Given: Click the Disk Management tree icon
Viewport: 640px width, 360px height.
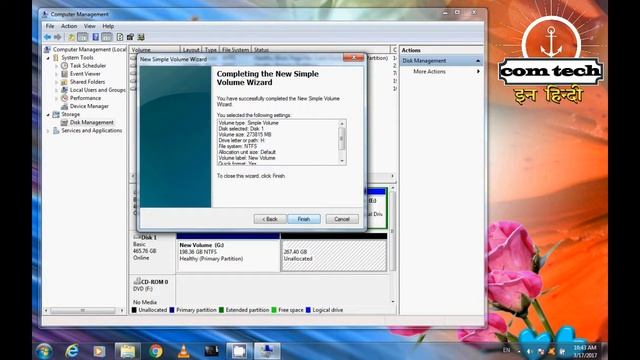Looking at the screenshot, I should point(64,122).
